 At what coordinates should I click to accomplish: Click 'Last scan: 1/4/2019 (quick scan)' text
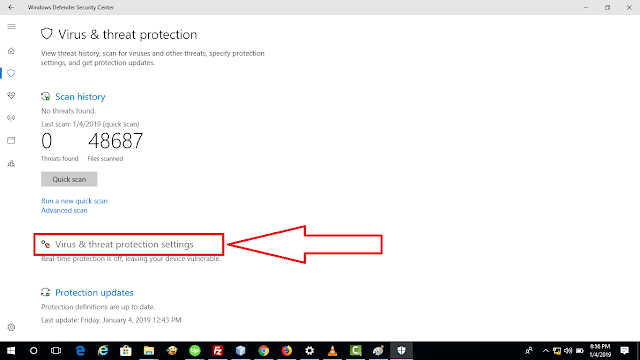[90, 124]
